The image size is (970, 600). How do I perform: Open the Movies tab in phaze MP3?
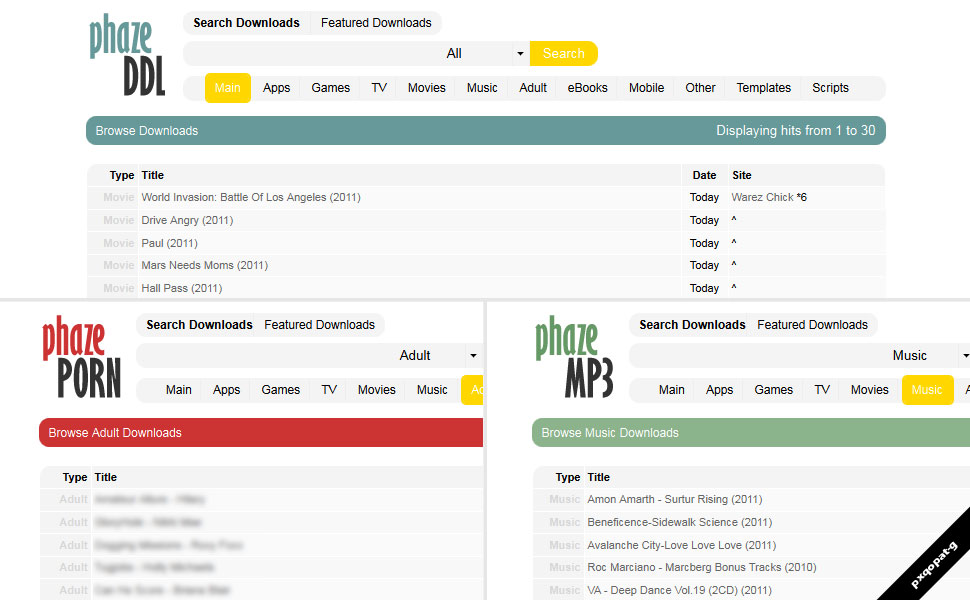click(869, 390)
